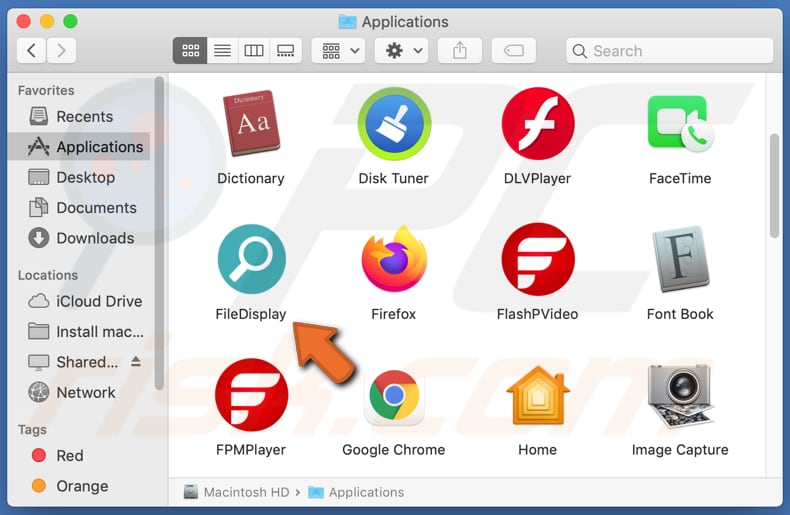Switch to icon view mode
Screen dimensions: 790x515
click(190, 51)
